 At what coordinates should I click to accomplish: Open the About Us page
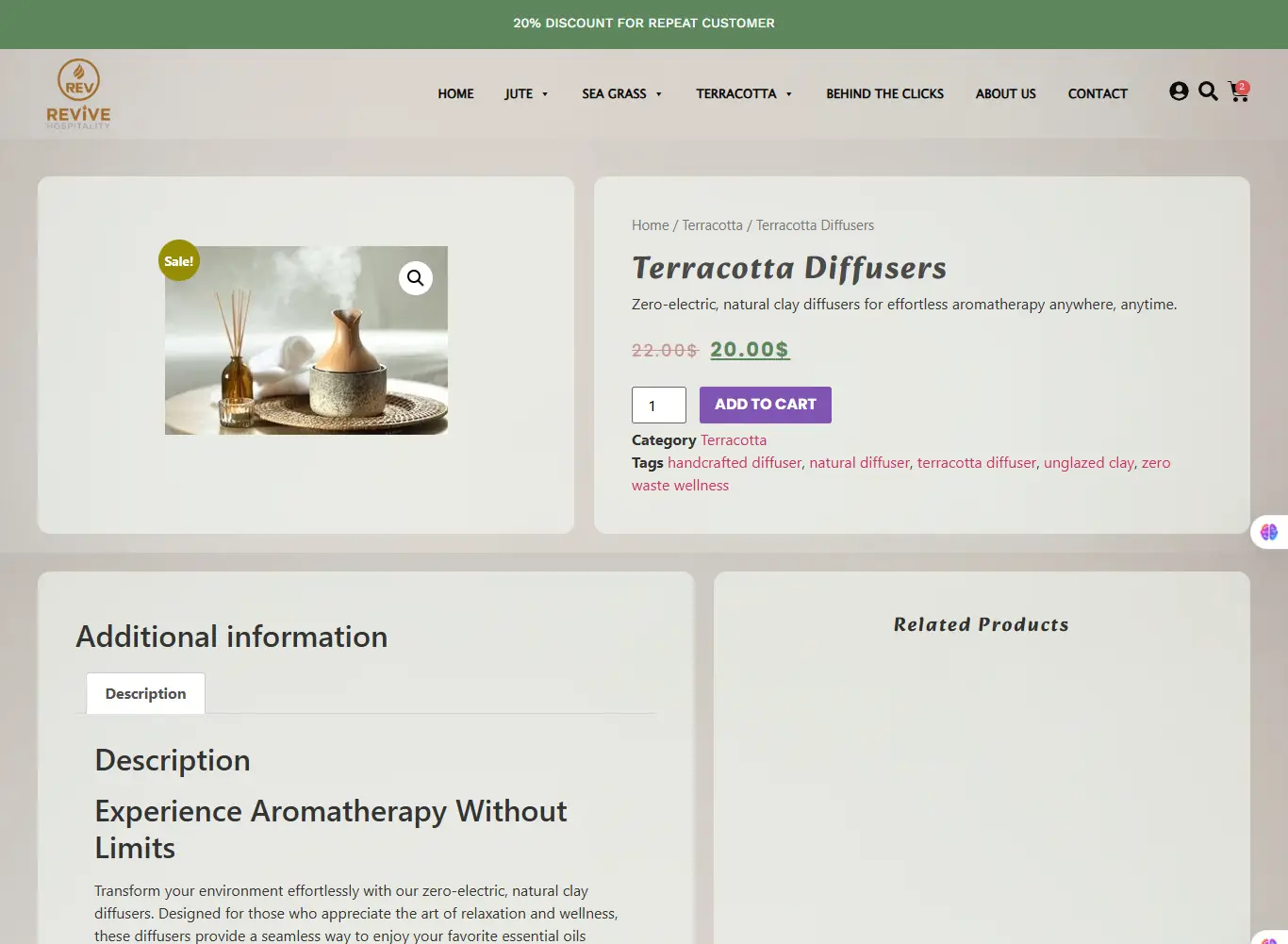coord(1005,93)
